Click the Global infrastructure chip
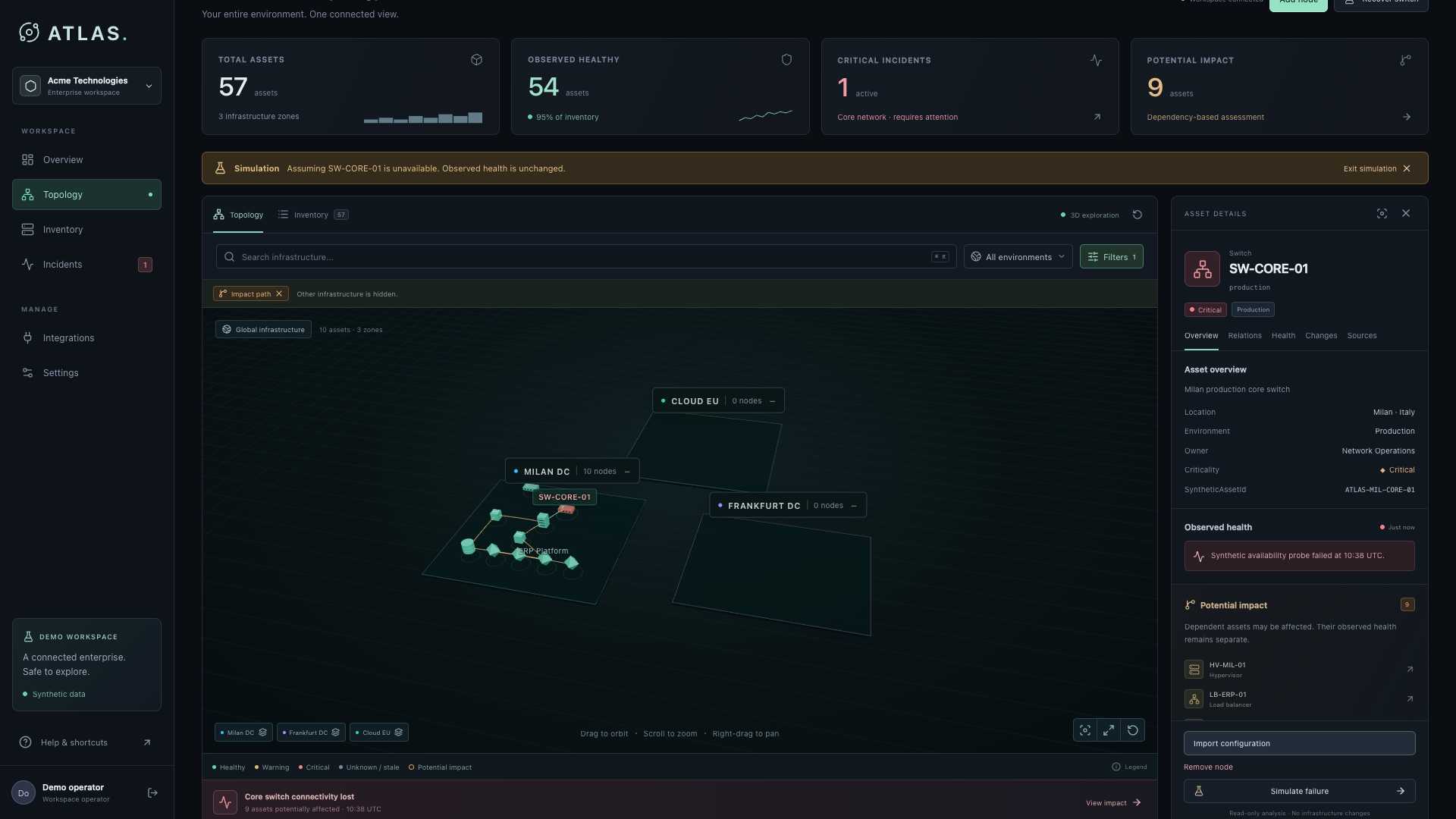This screenshot has width=1456, height=819. tap(263, 330)
